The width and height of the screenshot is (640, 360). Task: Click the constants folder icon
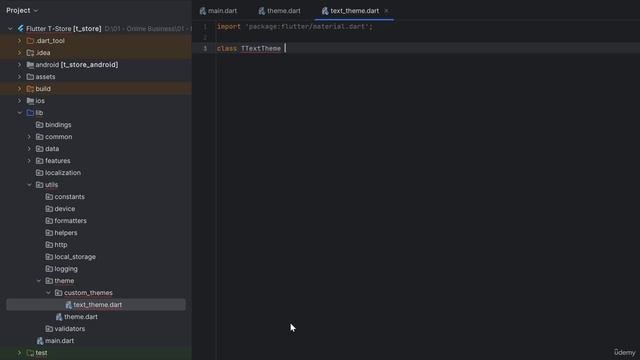[x=49, y=197]
